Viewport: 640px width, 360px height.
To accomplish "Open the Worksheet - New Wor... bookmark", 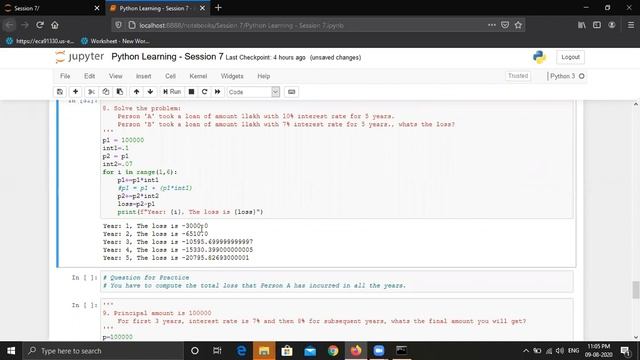I will tap(115, 41).
